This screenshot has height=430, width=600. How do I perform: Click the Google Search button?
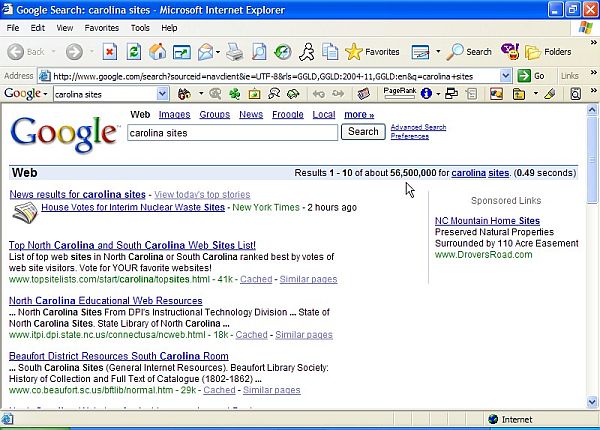coord(363,132)
